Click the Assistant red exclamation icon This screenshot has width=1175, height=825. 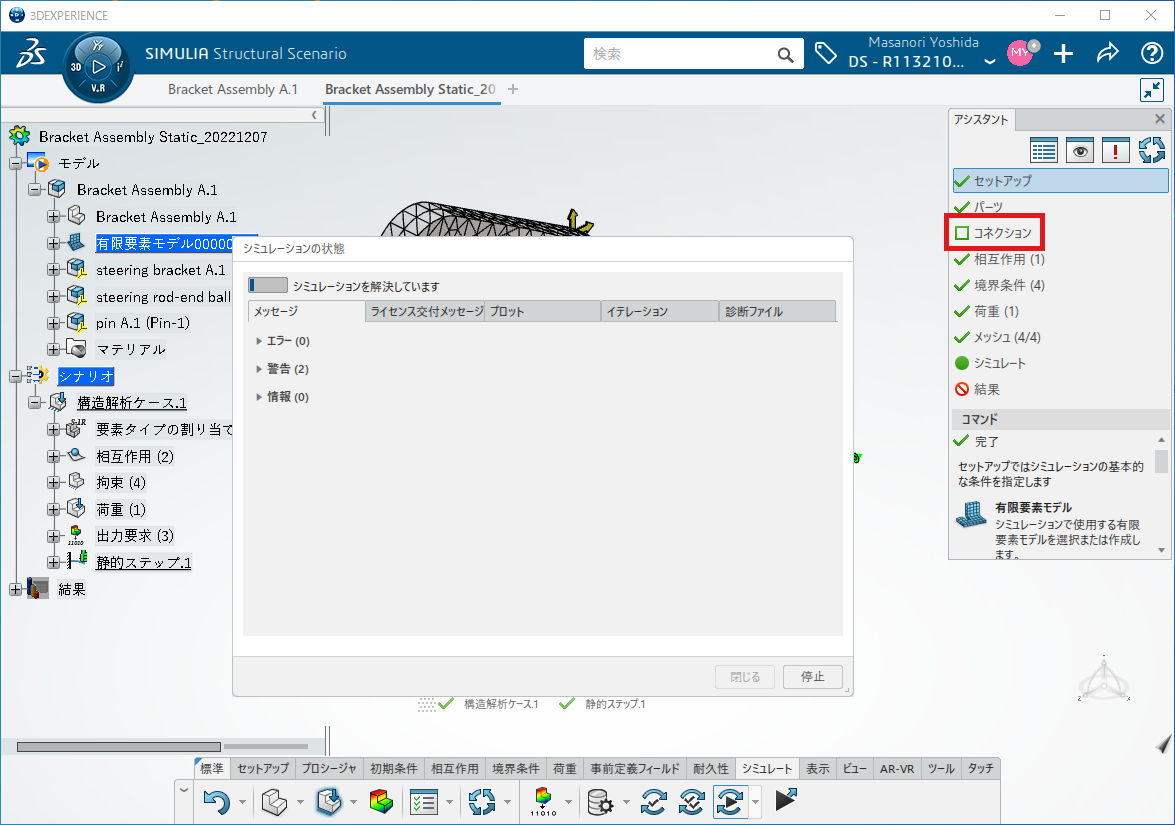1115,150
